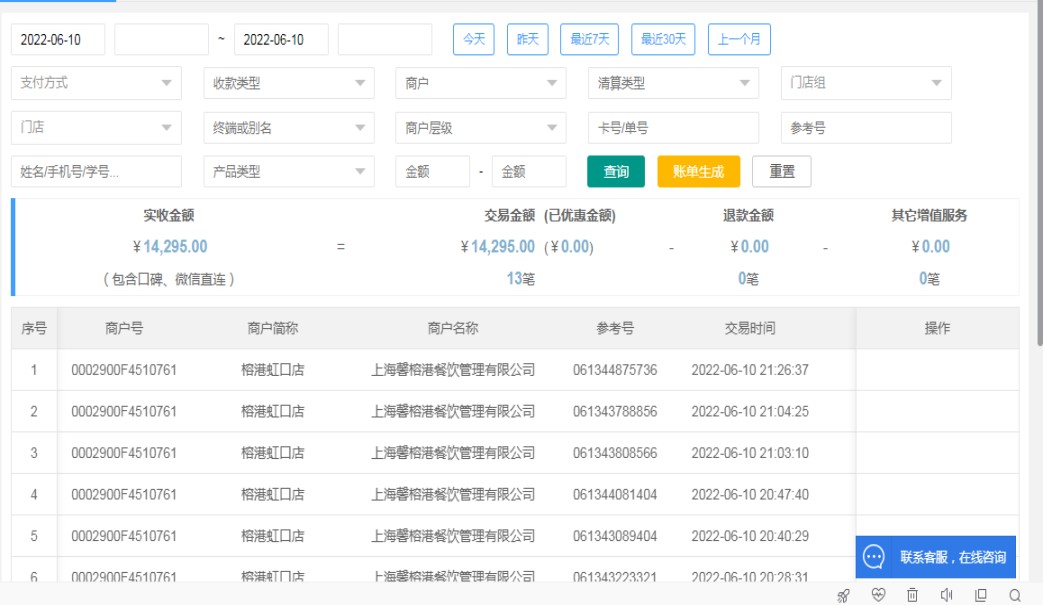Image resolution: width=1043 pixels, height=605 pixels.
Task: Expand the 支付方式 dropdown
Action: [x=96, y=83]
